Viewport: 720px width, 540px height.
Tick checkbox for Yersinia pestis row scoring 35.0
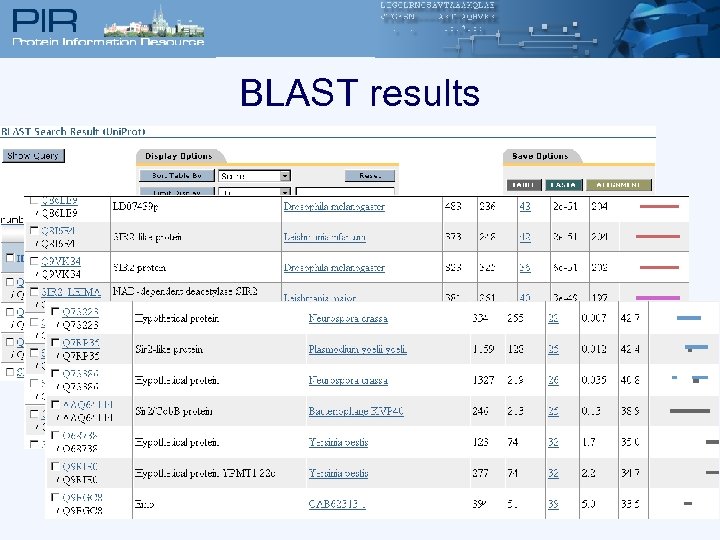[x=55, y=434]
